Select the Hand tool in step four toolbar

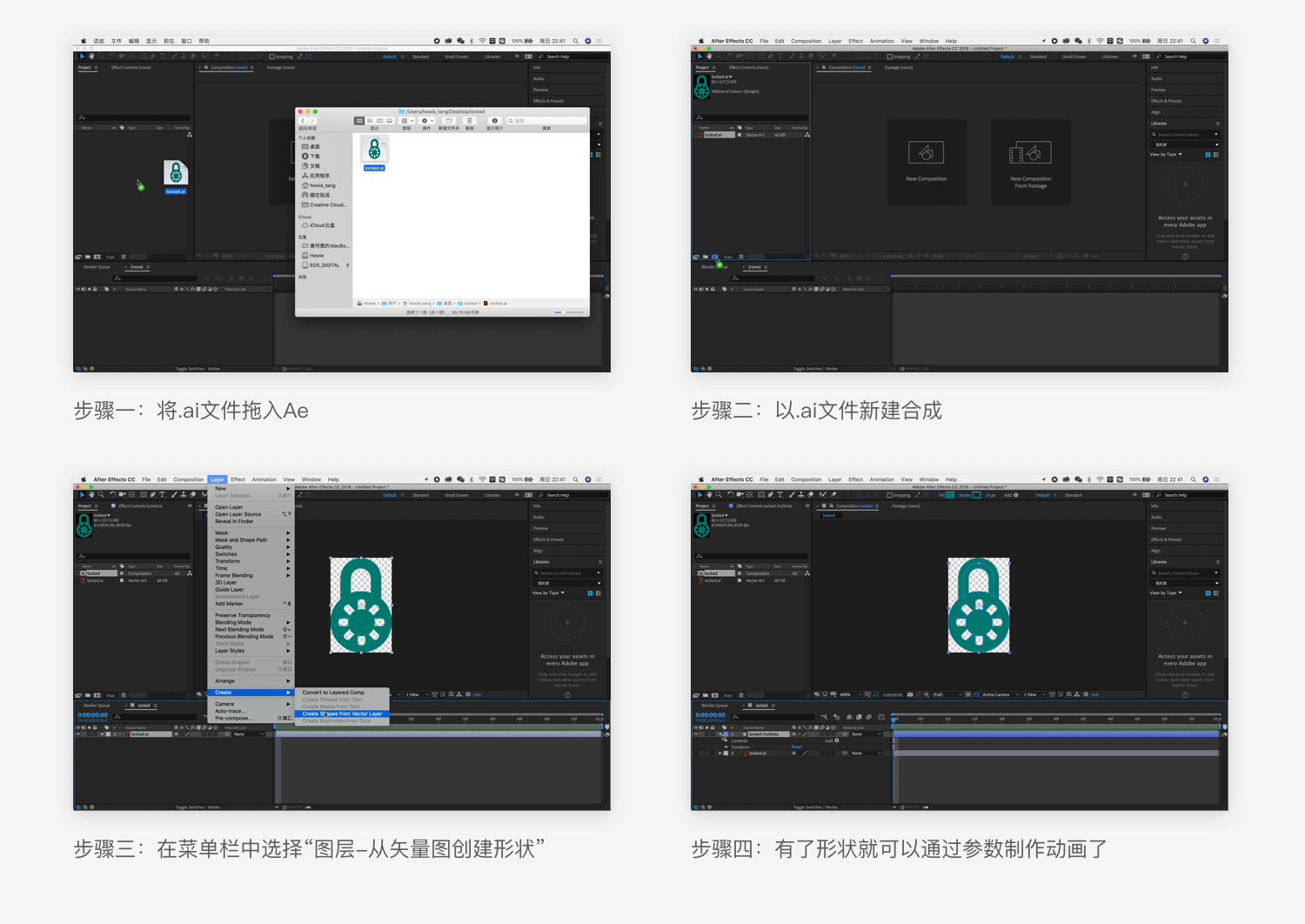[709, 495]
